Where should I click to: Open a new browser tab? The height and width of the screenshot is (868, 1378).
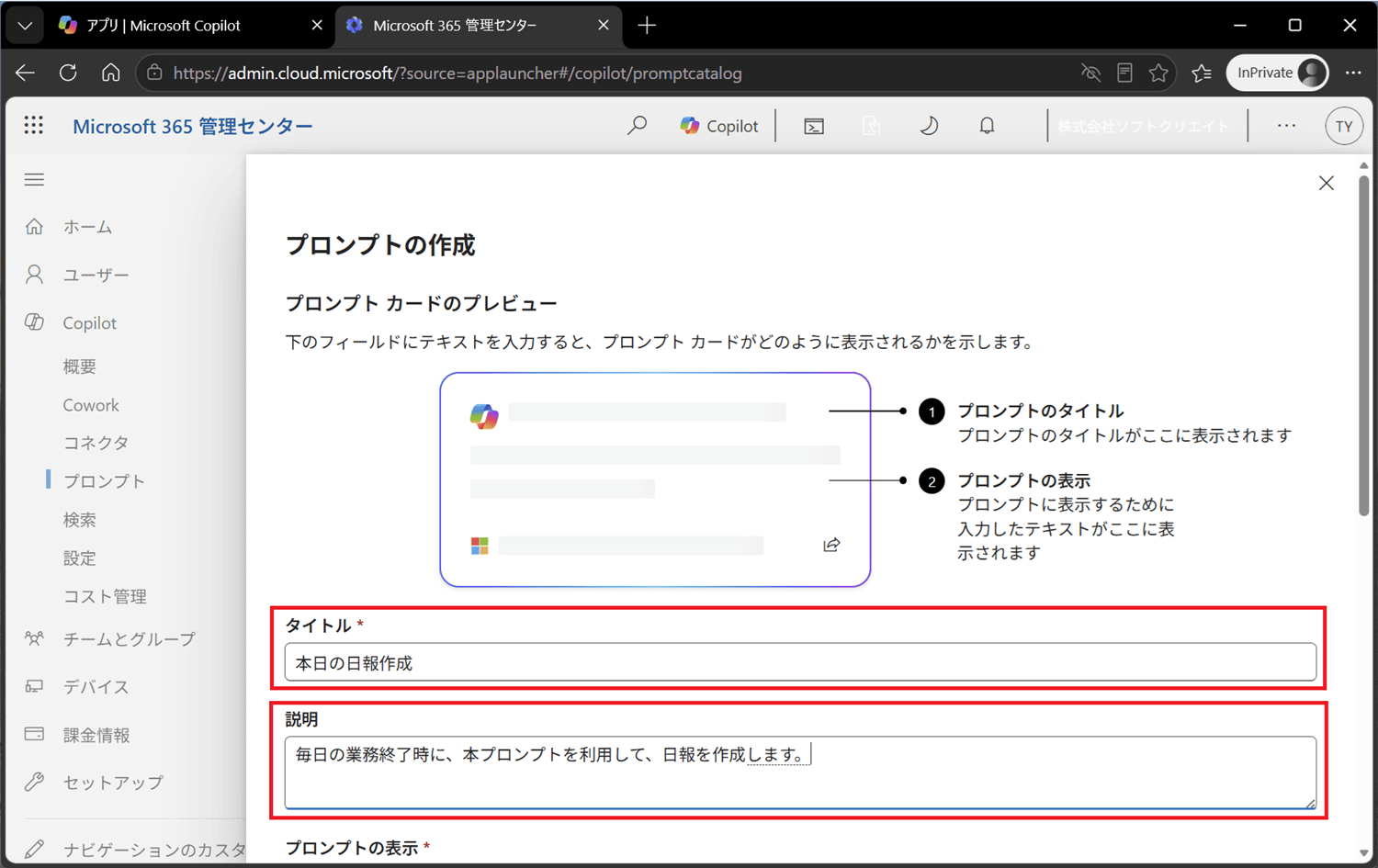[647, 26]
